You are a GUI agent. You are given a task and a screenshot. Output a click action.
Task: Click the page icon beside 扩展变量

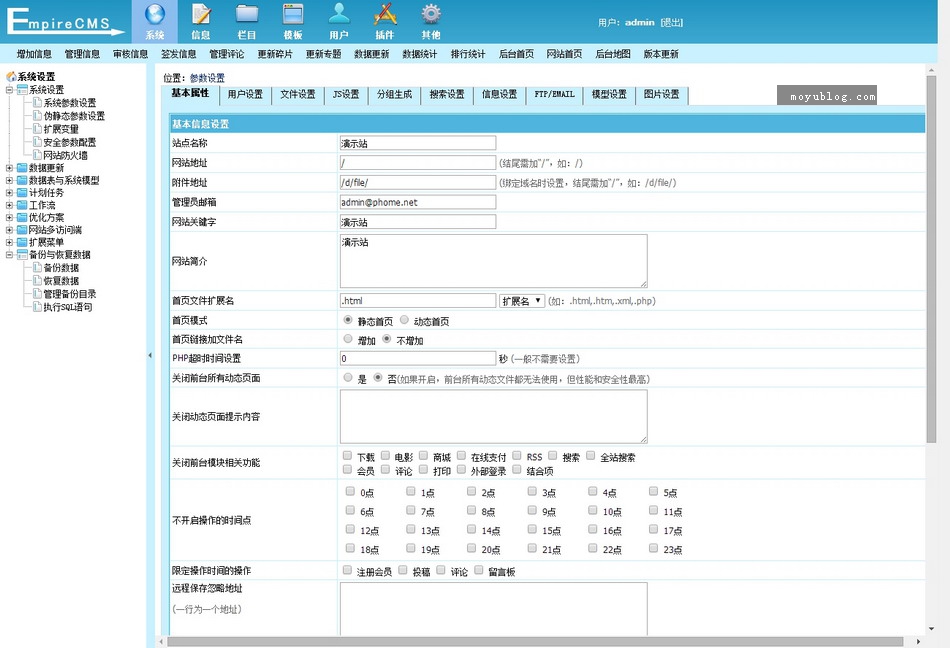point(38,129)
